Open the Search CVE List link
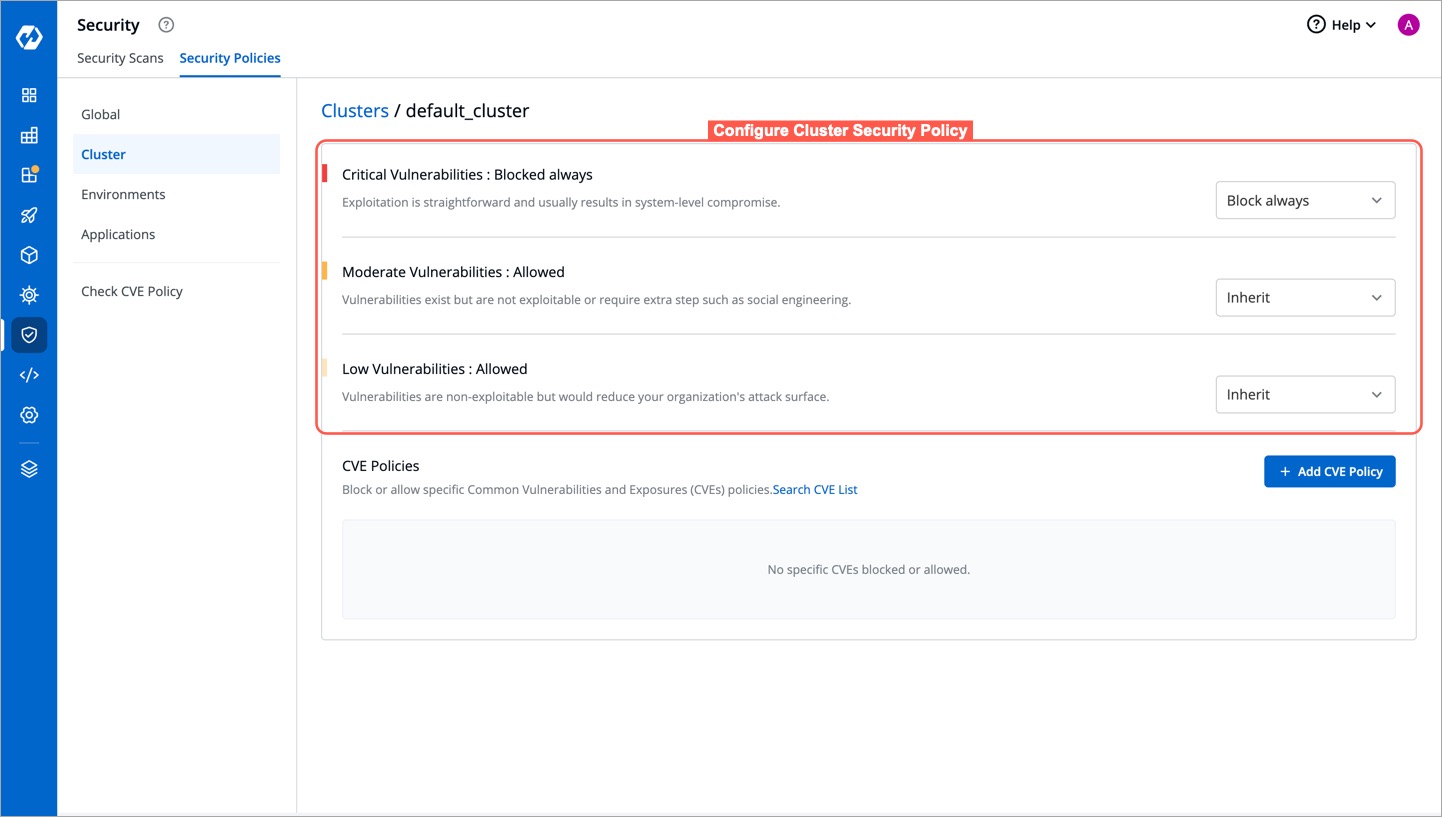Screen dimensions: 1442x817 coord(814,489)
